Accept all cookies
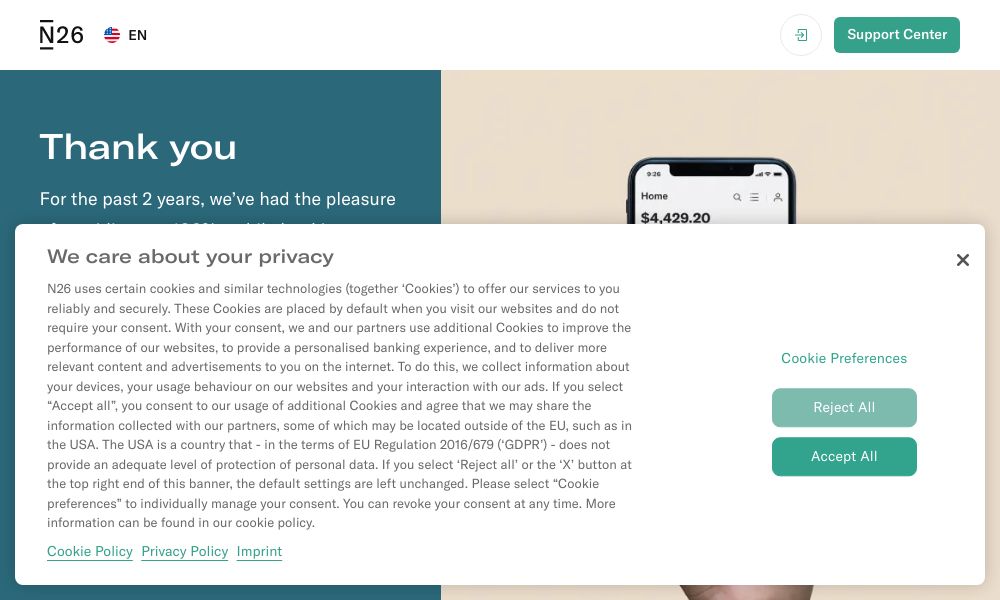The image size is (1000, 600). pos(844,457)
